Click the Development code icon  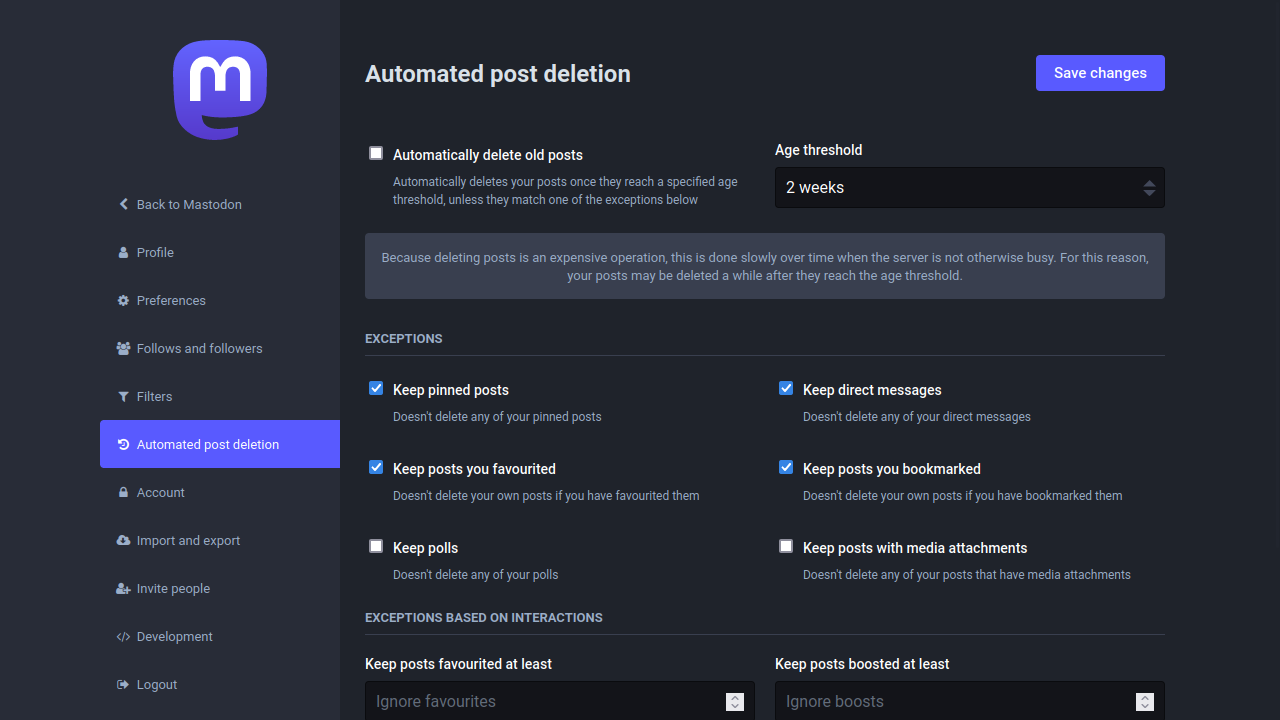(x=121, y=636)
